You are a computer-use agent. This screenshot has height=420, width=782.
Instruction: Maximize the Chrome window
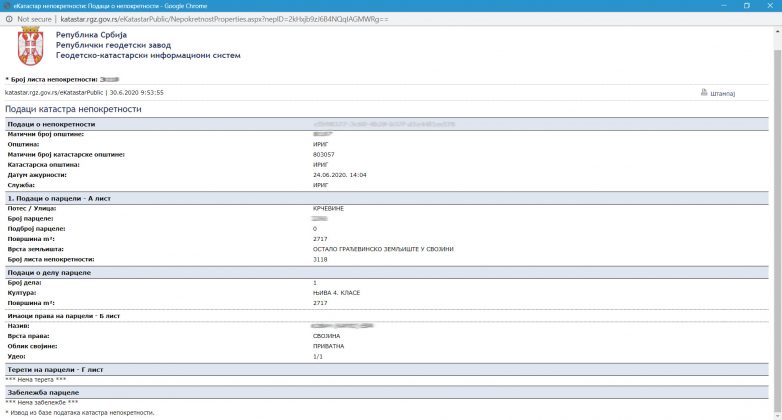[740, 5]
